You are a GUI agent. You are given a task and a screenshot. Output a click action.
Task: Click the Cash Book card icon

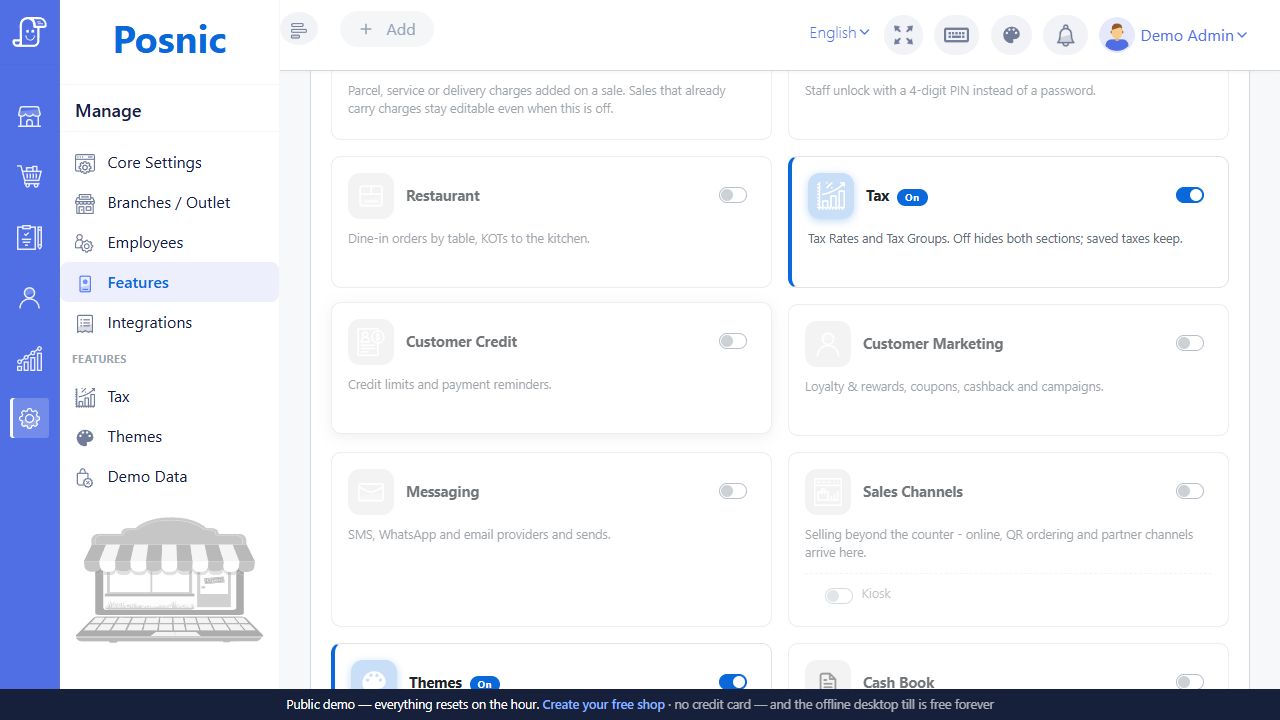tap(828, 677)
